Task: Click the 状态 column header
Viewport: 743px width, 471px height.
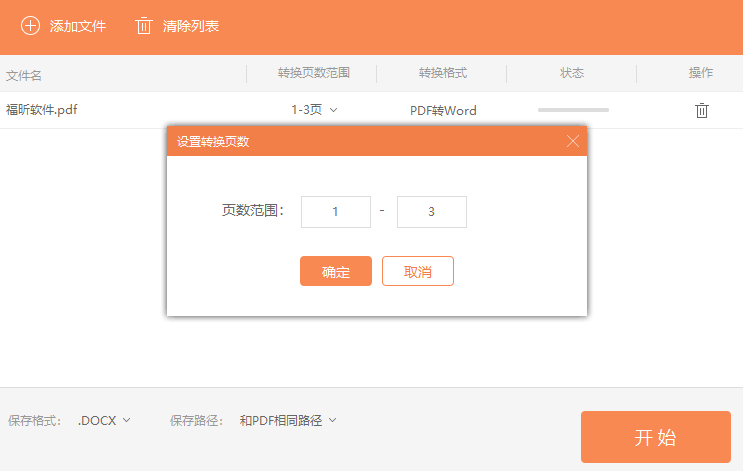Action: (572, 73)
